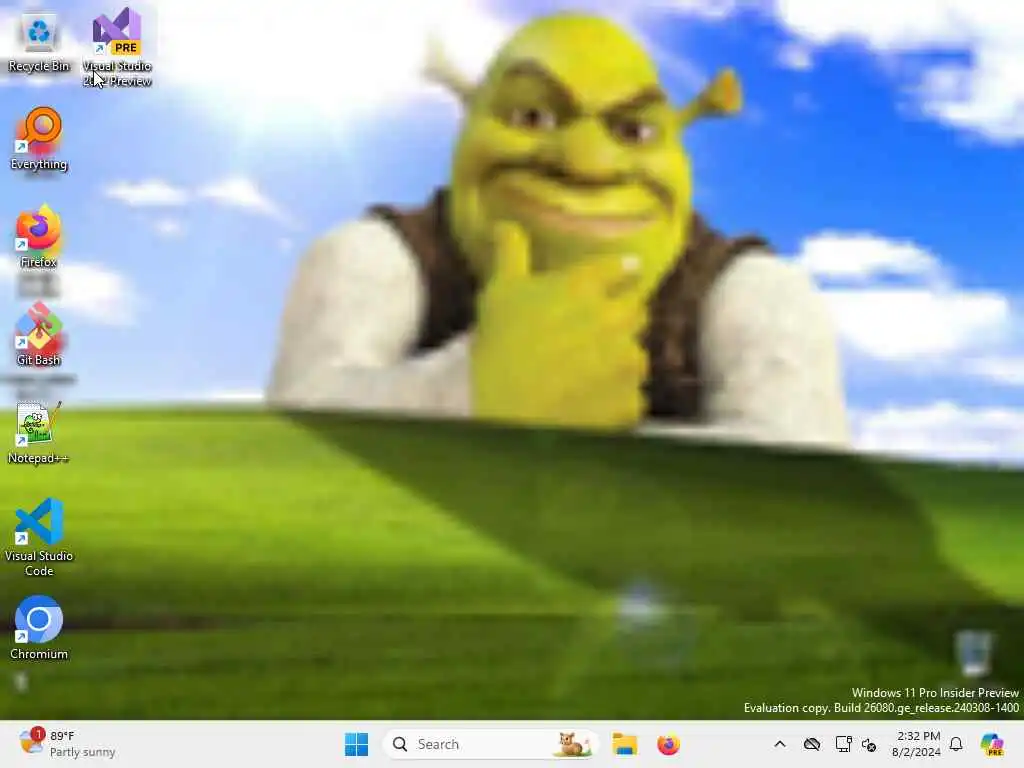Click the muted volume tray icon
The width and height of the screenshot is (1024, 768).
869,744
